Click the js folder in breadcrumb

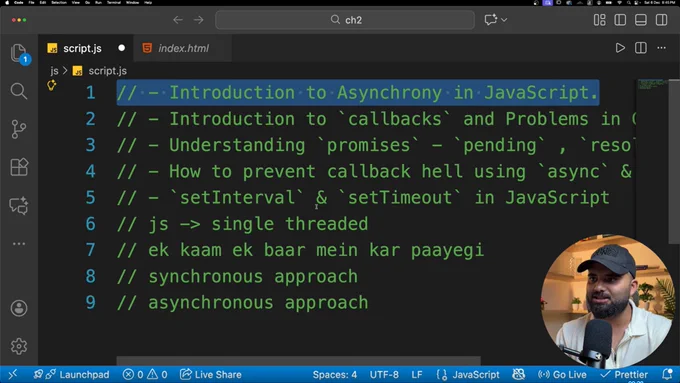54,71
